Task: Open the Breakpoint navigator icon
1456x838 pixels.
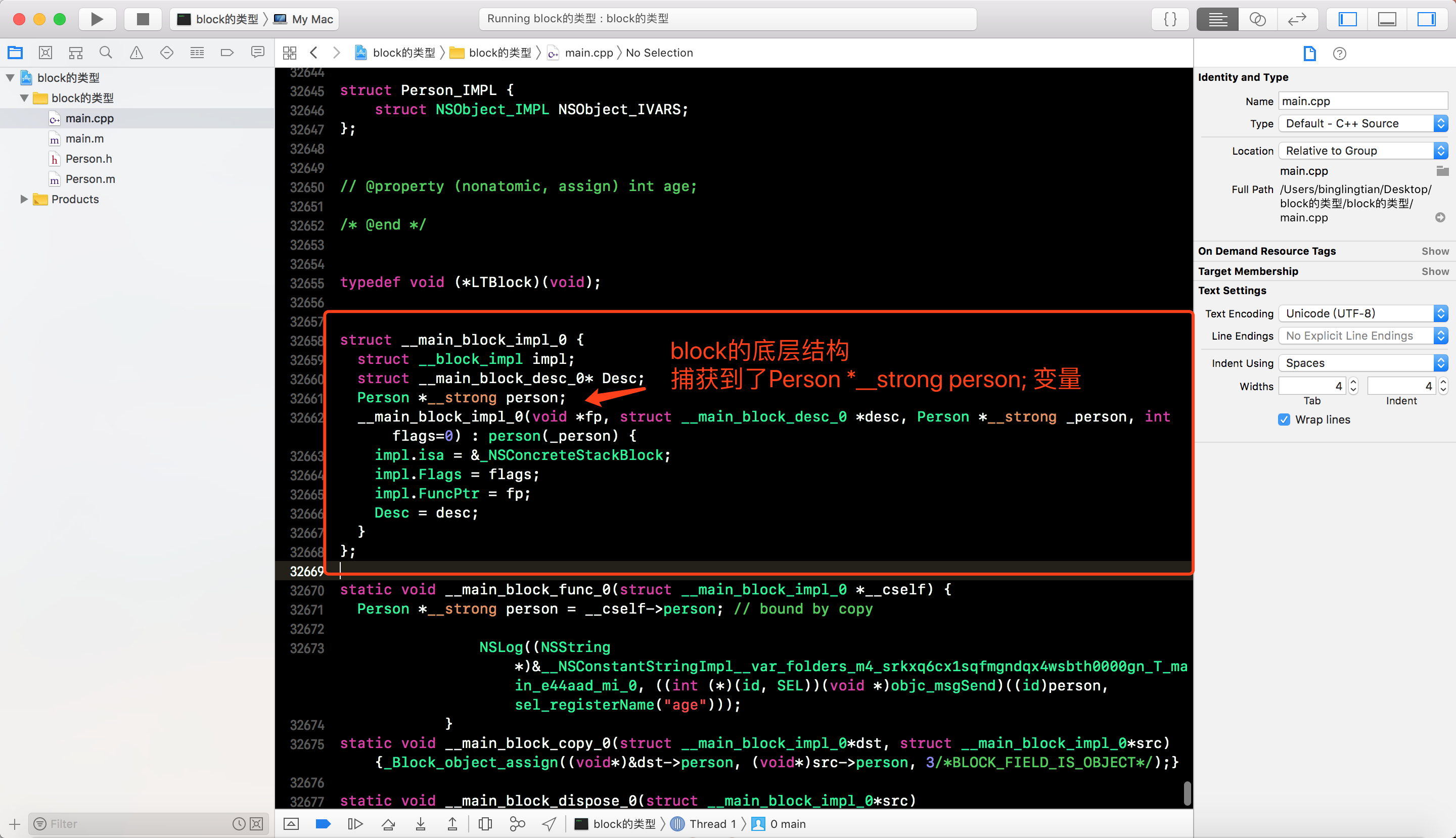Action: (227, 53)
